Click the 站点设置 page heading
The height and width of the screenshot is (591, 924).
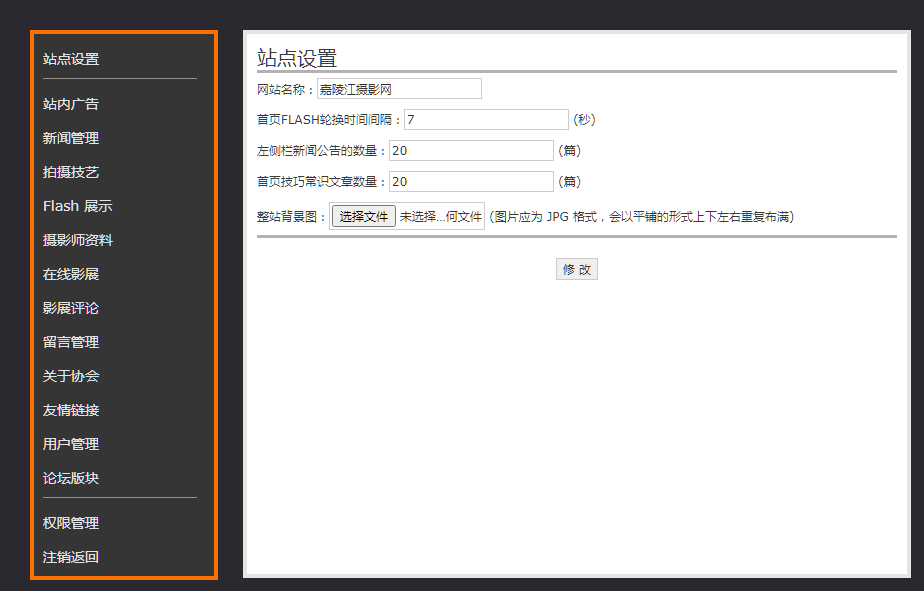pyautogui.click(x=297, y=58)
